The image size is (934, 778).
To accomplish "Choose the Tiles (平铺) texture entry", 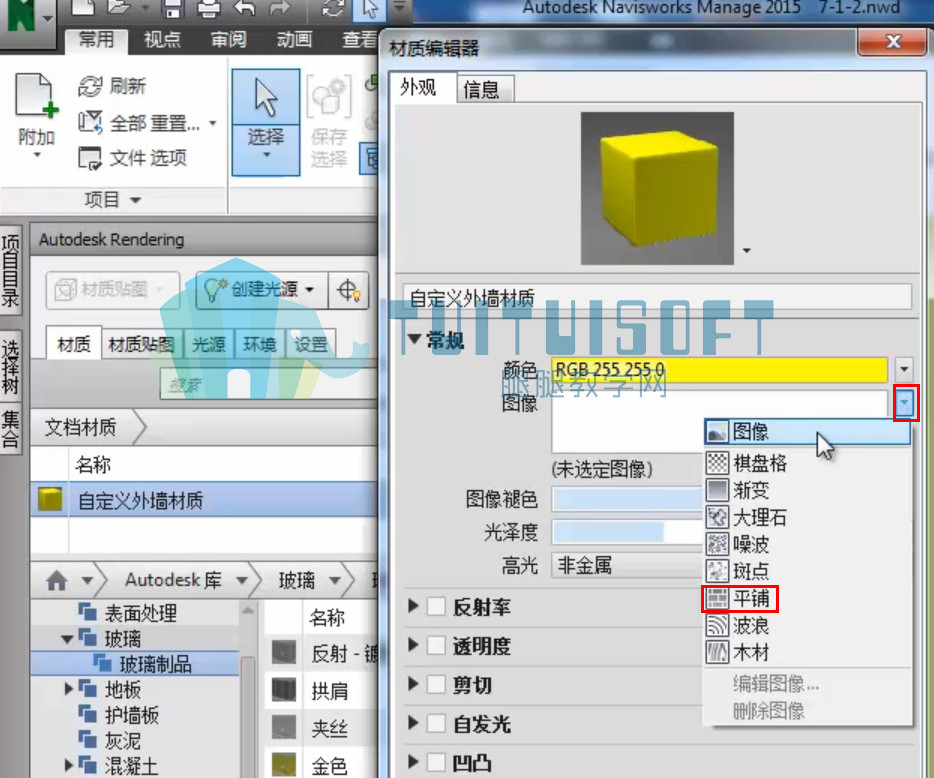I will pos(740,598).
